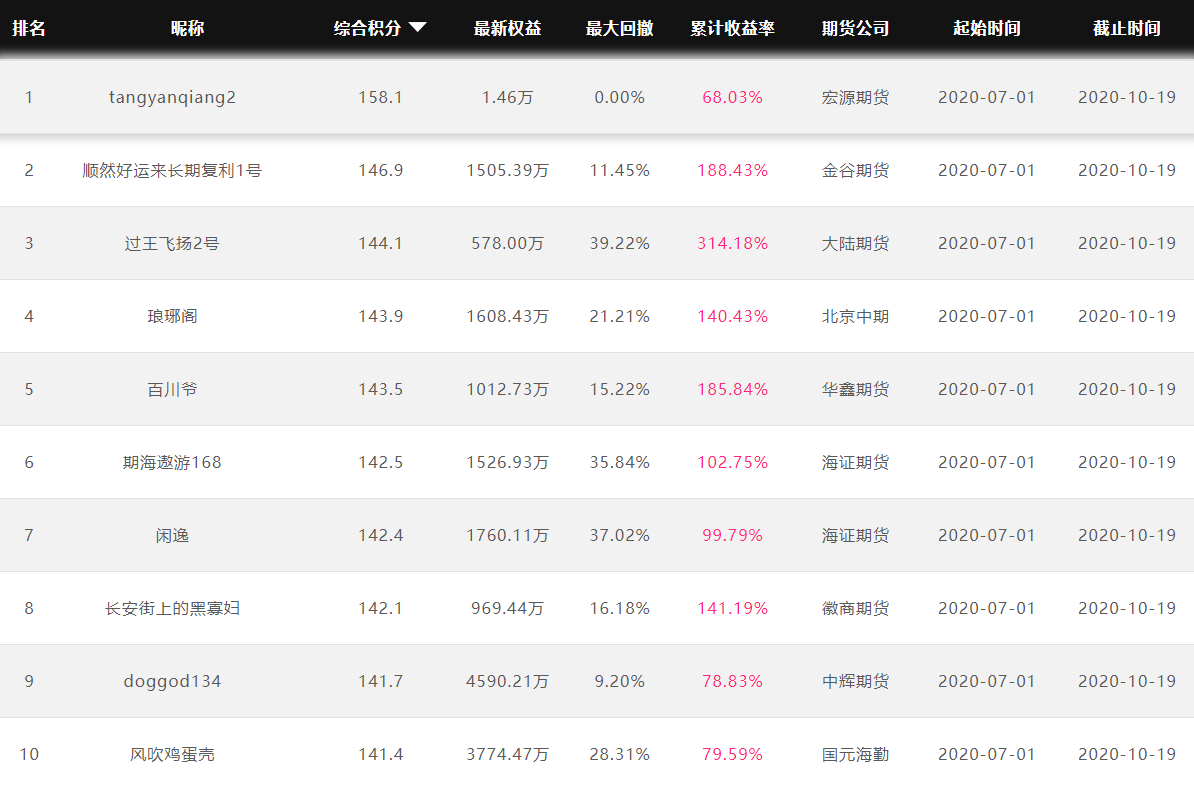Click company 华鑫期货
Image resolution: width=1194 pixels, height=786 pixels.
coord(855,389)
